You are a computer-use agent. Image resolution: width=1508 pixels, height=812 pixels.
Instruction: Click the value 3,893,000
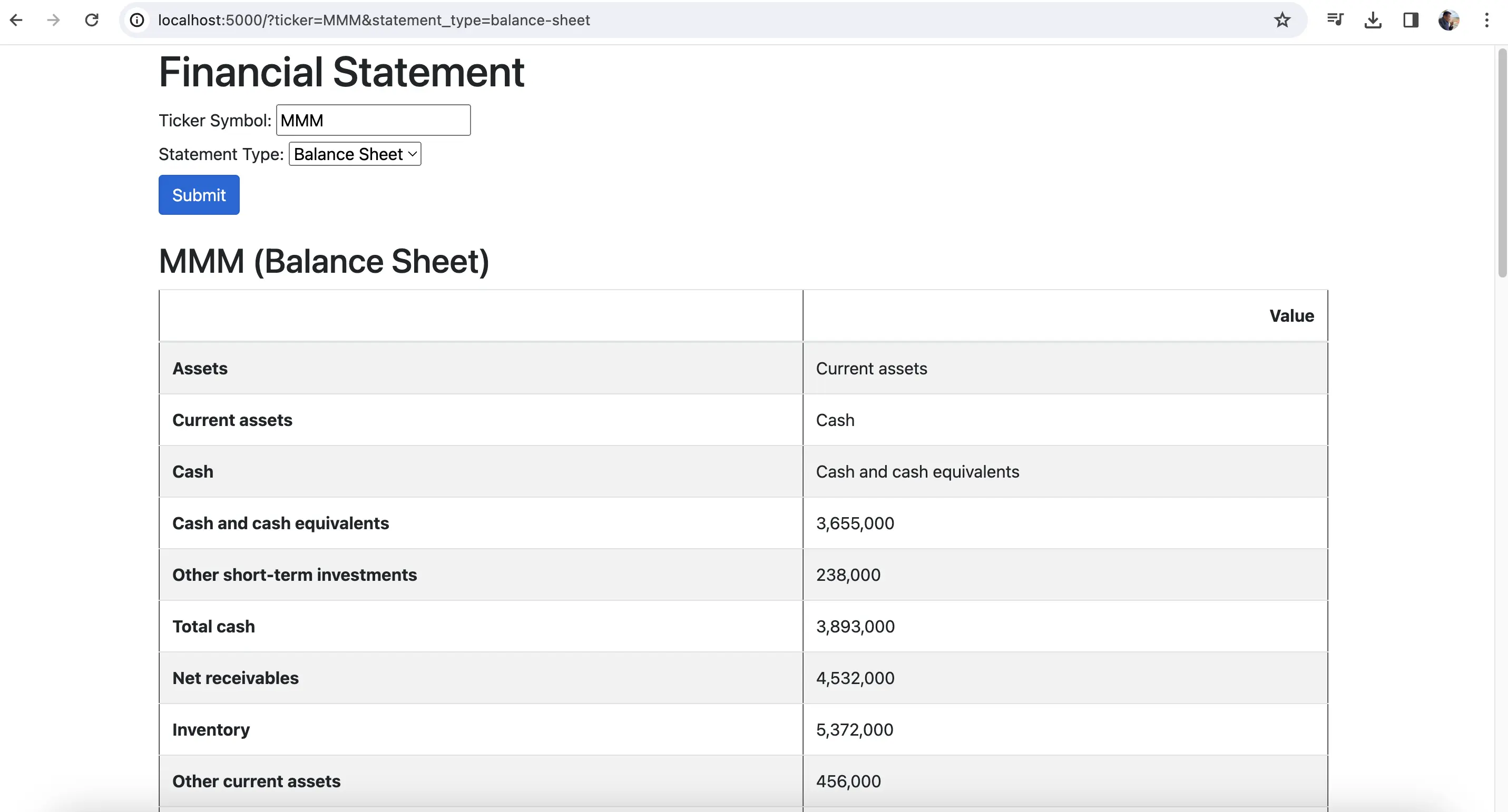(x=855, y=626)
